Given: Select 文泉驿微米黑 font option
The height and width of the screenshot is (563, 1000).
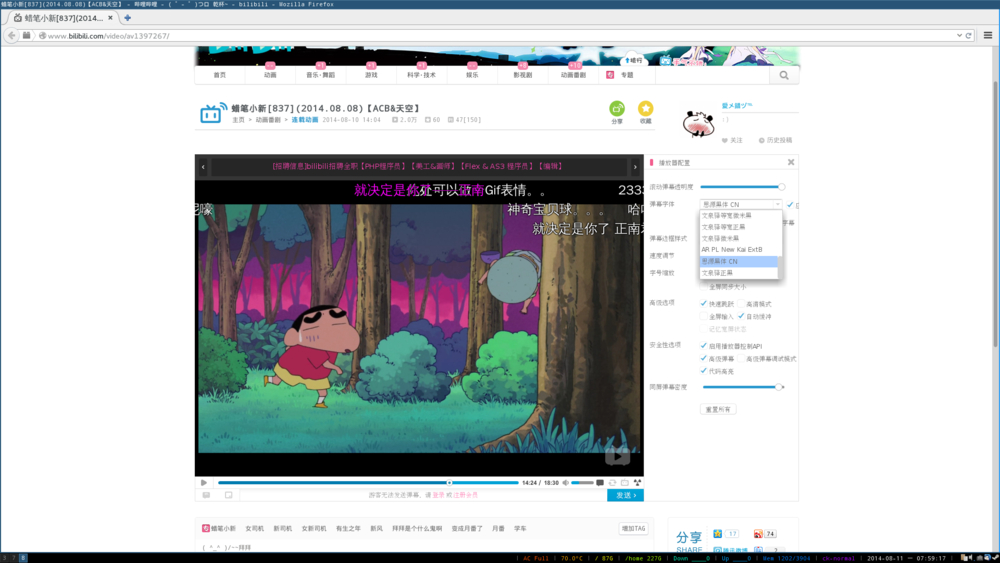Looking at the screenshot, I should tap(739, 238).
